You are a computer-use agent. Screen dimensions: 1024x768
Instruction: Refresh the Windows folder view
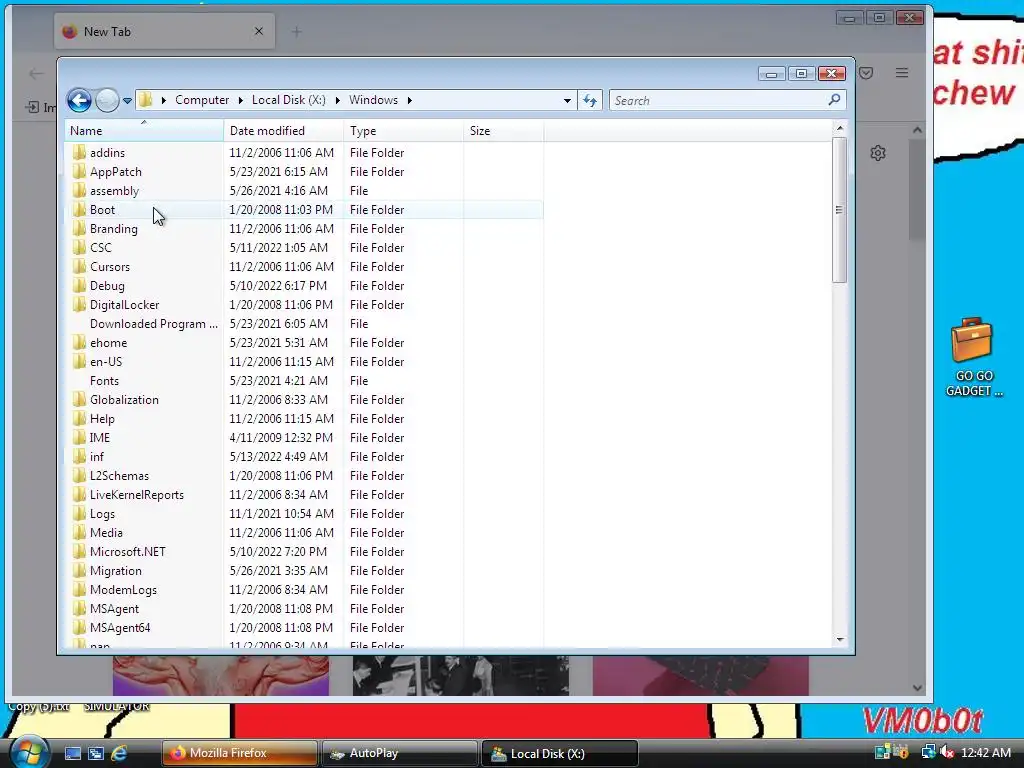(590, 101)
